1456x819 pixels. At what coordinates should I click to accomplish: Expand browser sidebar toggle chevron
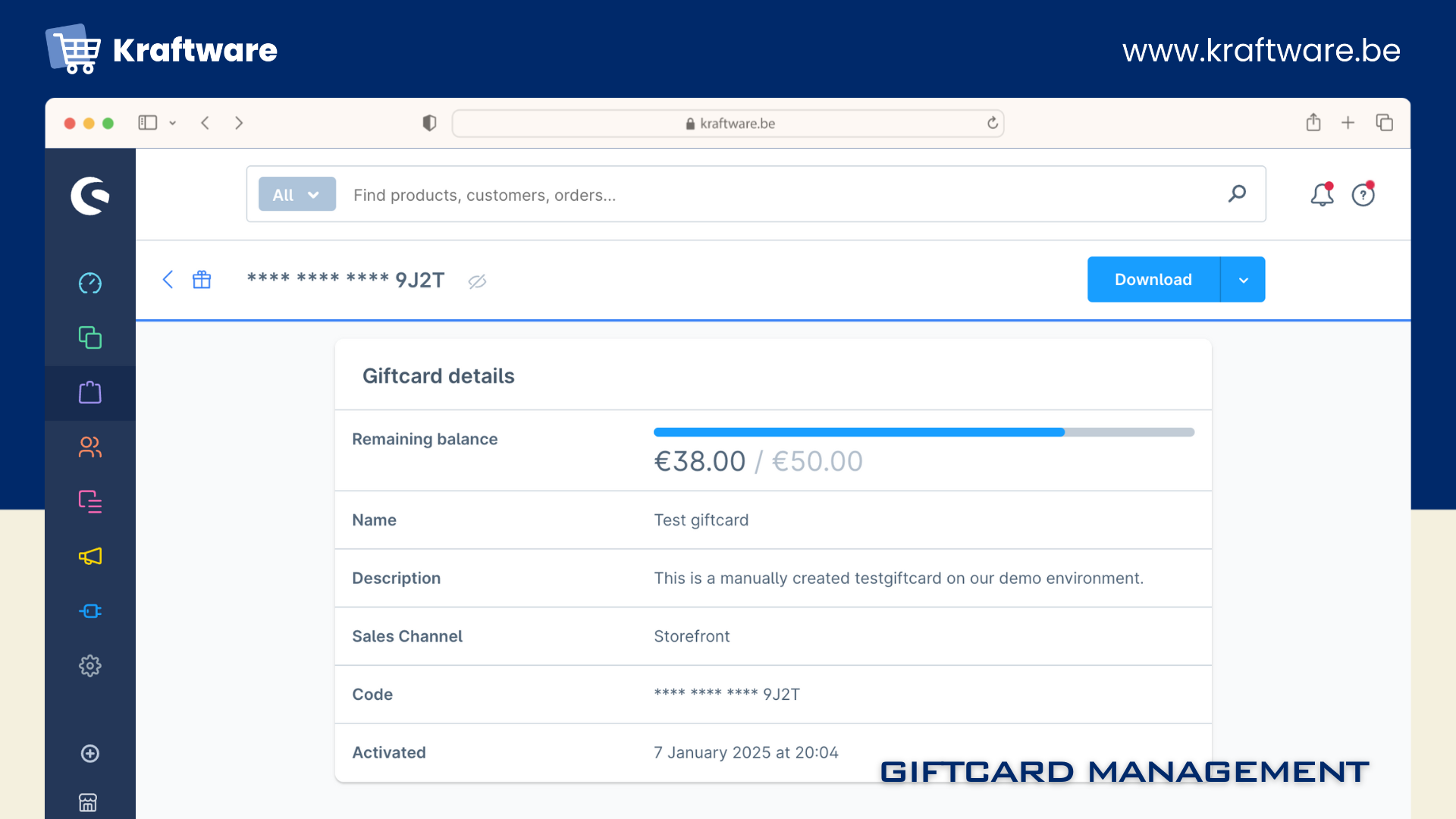pos(173,123)
